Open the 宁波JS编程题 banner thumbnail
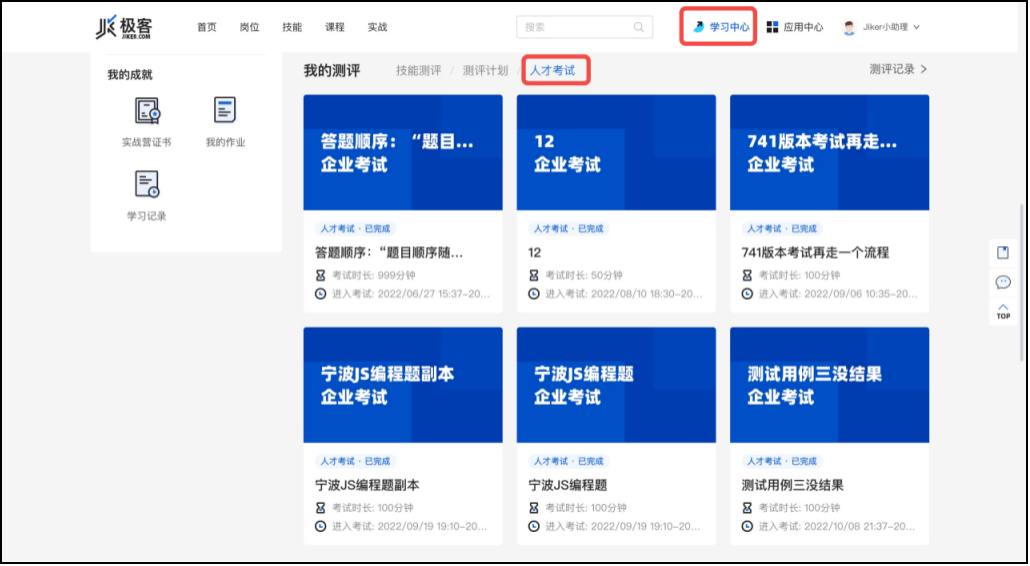Screen dimensions: 1030x566 [x=616, y=385]
